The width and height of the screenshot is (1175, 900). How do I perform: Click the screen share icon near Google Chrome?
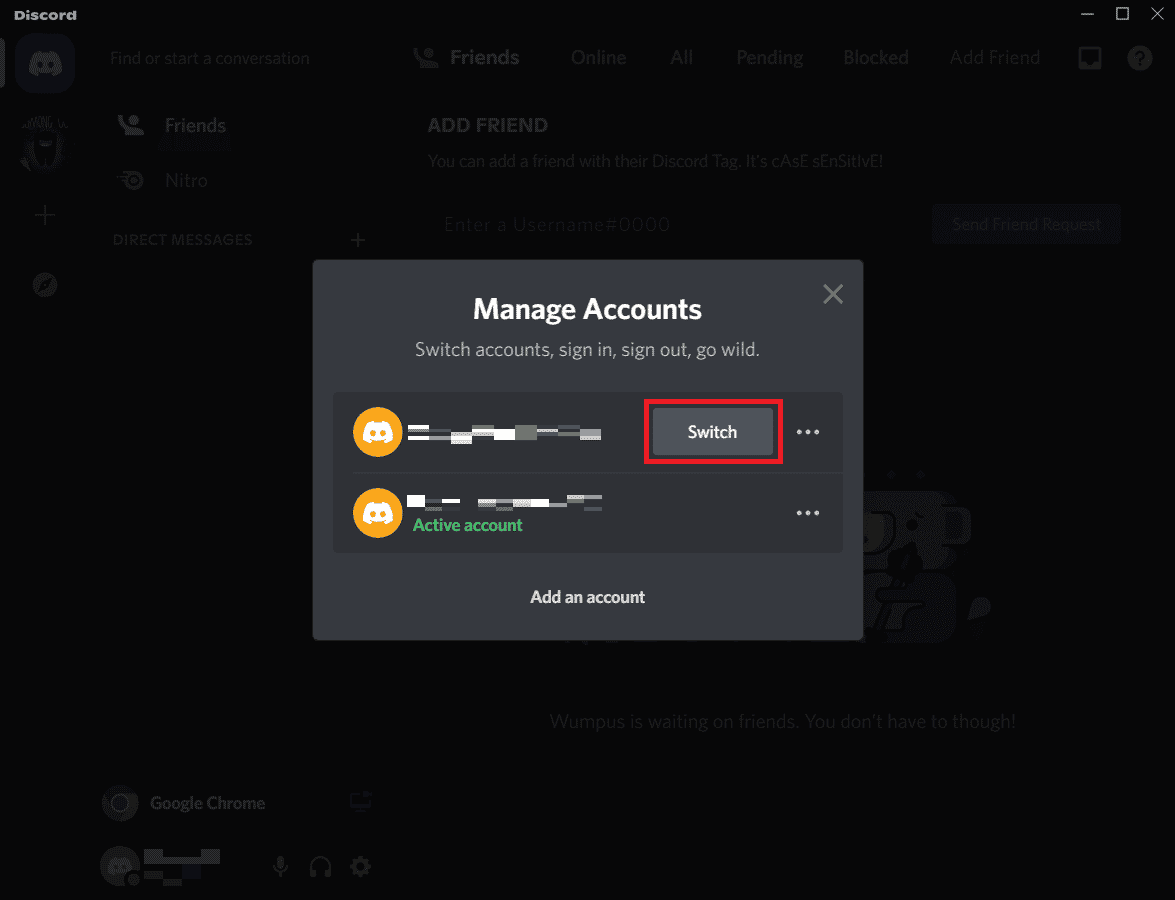point(359,800)
